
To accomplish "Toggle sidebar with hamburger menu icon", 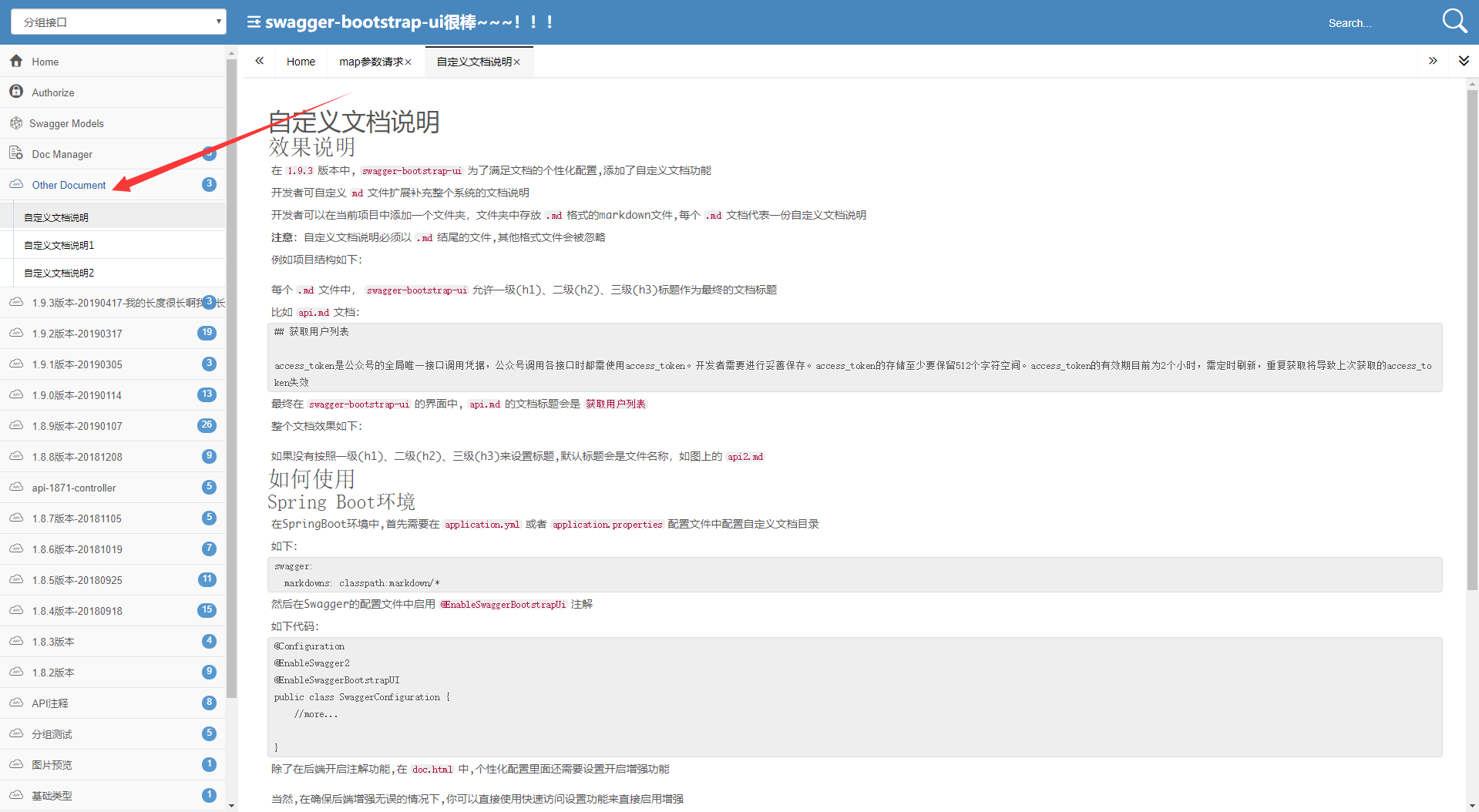I will [254, 22].
